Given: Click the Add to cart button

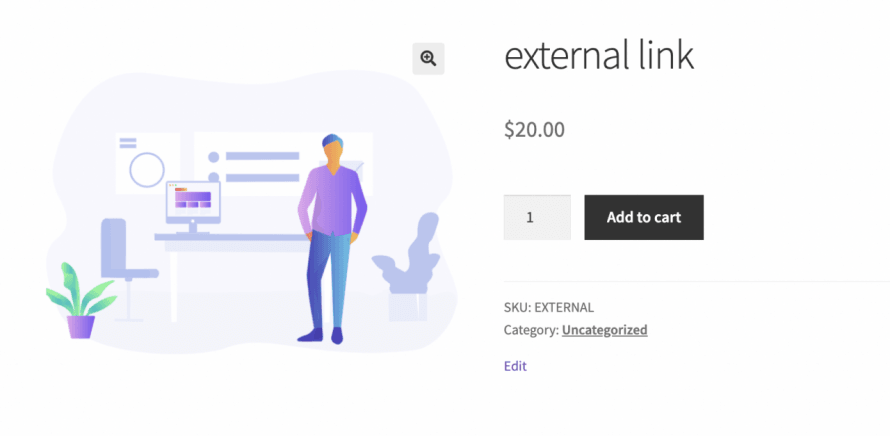Looking at the screenshot, I should (x=643, y=217).
